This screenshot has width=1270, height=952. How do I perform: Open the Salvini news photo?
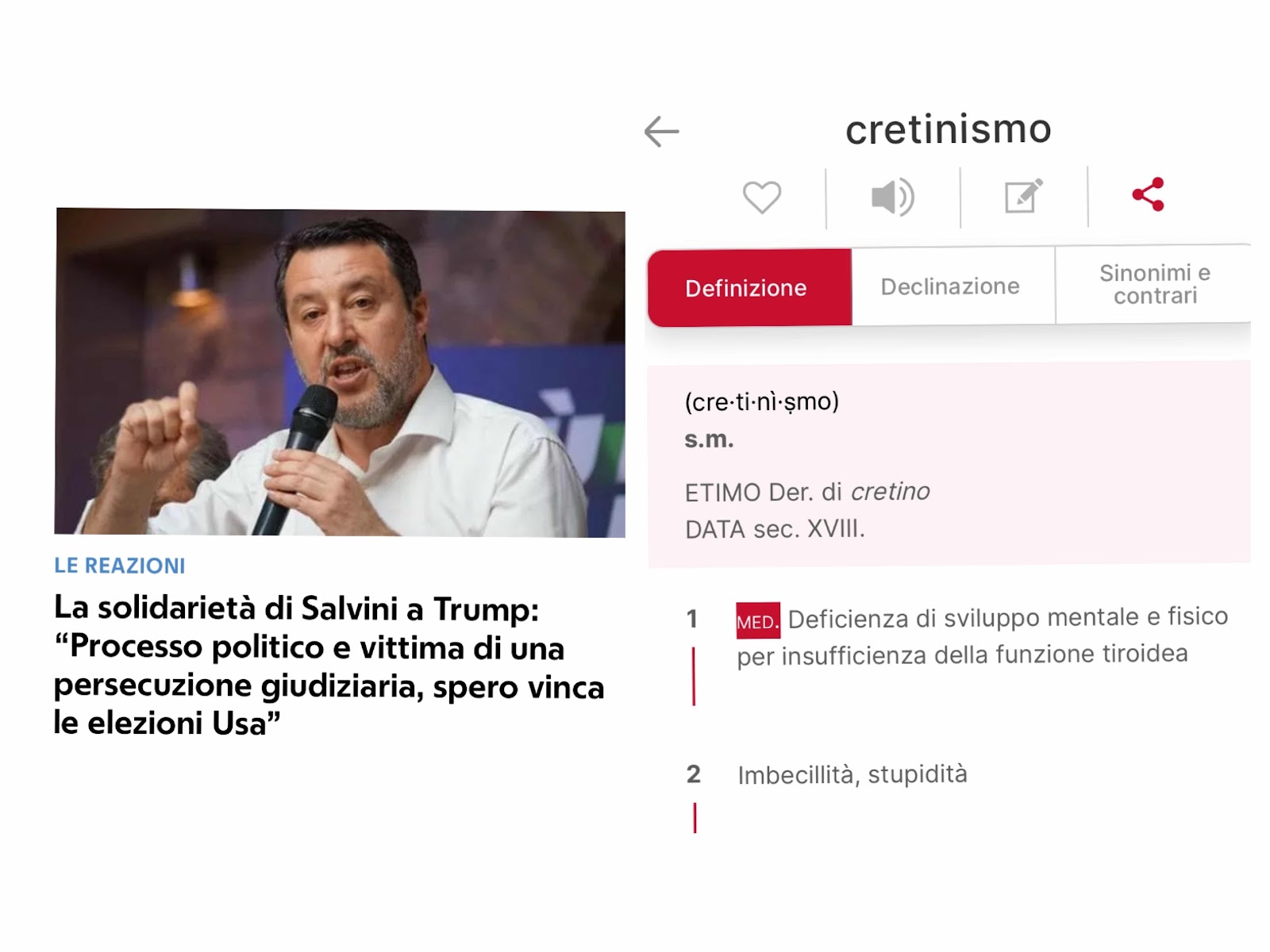pos(340,372)
